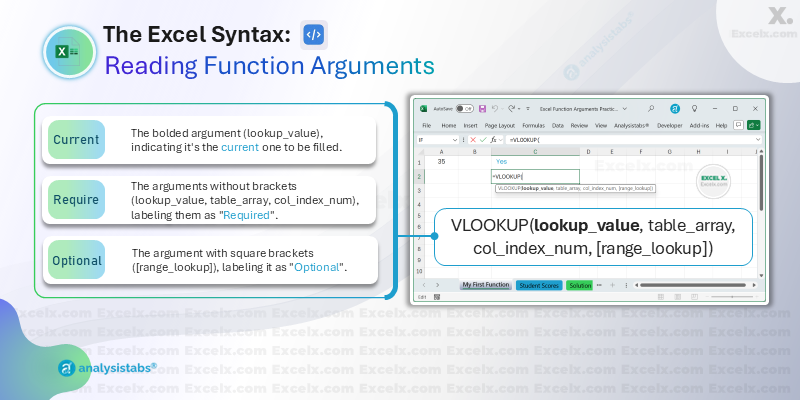Click the more sheets ellipsis after Solution tab

[x=599, y=285]
